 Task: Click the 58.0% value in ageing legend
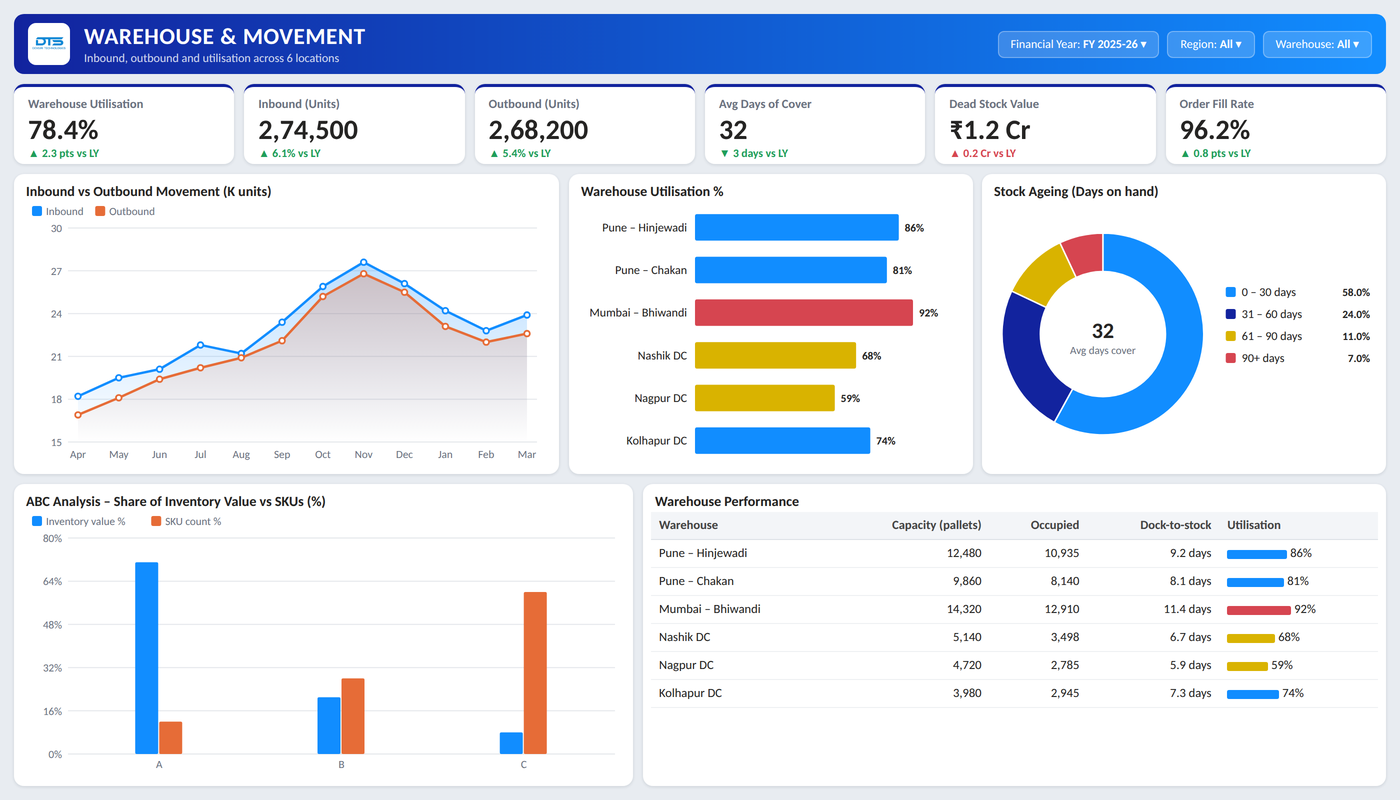[1356, 292]
